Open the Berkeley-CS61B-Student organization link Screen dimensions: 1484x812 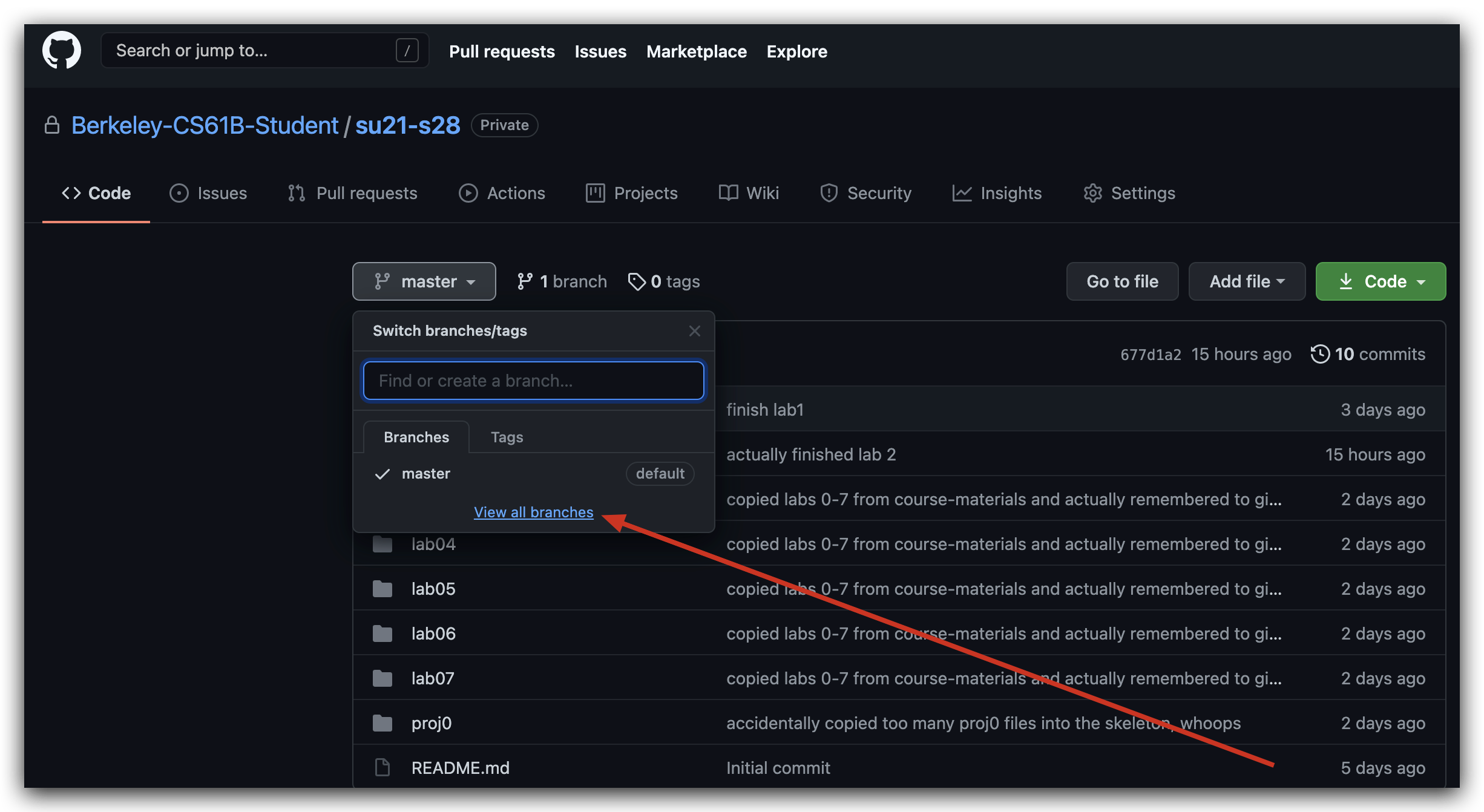tap(205, 125)
